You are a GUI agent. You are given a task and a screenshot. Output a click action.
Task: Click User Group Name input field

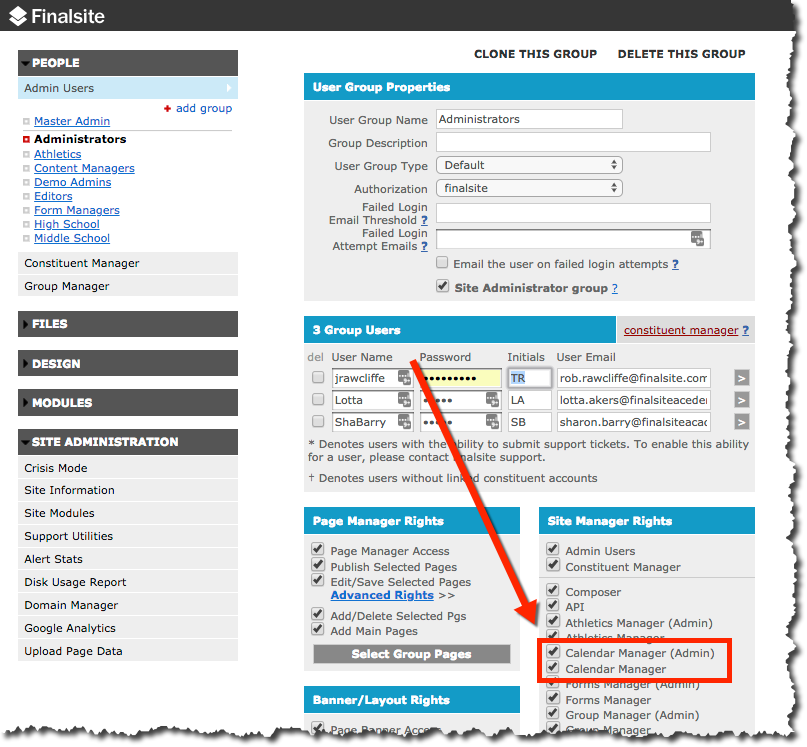point(529,119)
